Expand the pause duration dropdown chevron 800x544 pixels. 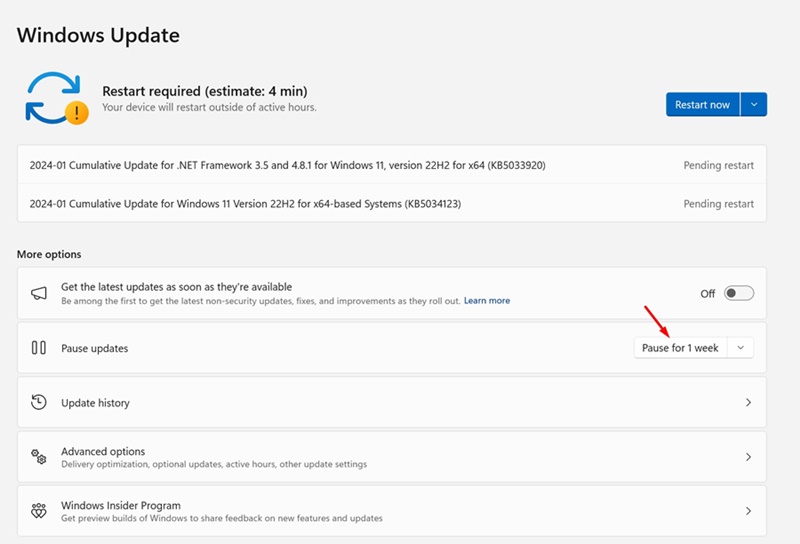pos(740,348)
